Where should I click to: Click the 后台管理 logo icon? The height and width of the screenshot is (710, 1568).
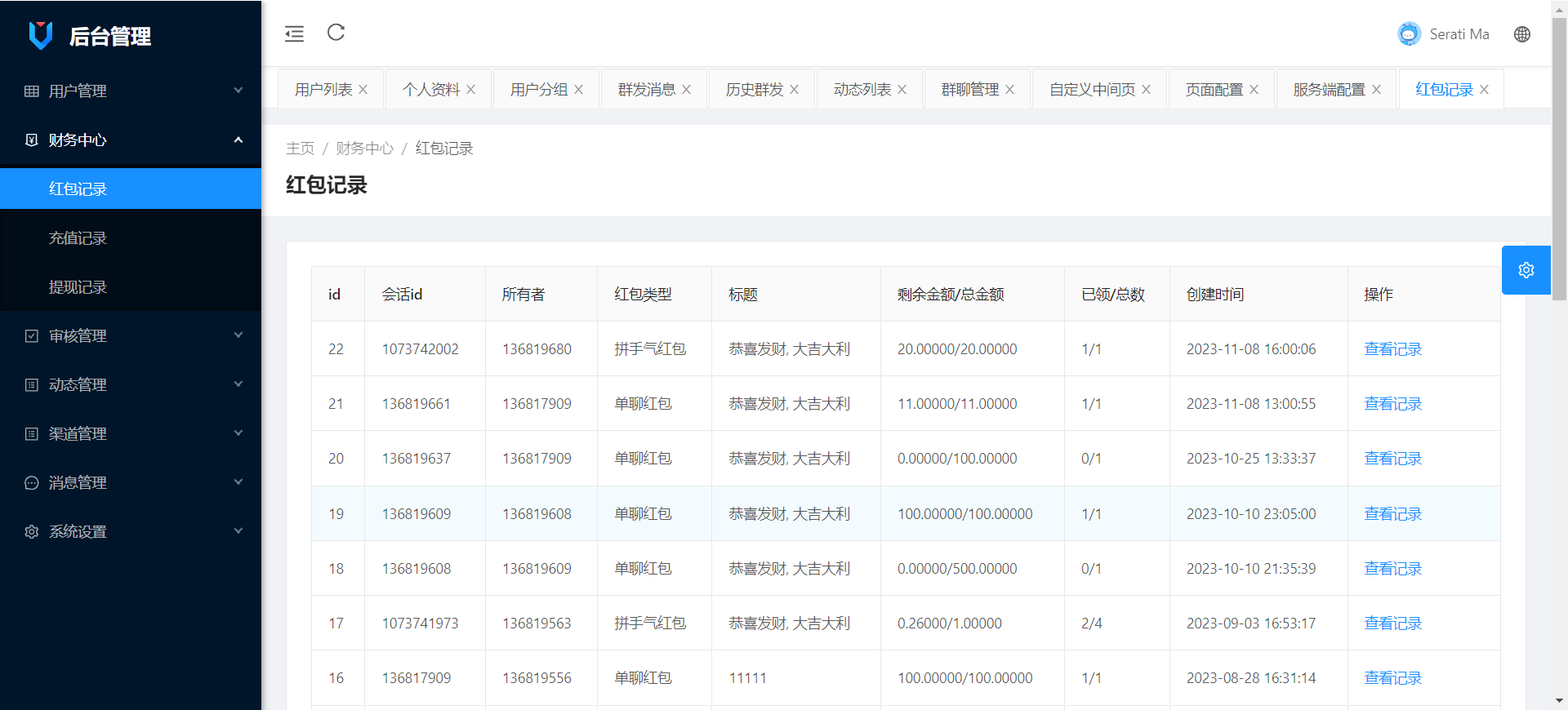point(41,36)
